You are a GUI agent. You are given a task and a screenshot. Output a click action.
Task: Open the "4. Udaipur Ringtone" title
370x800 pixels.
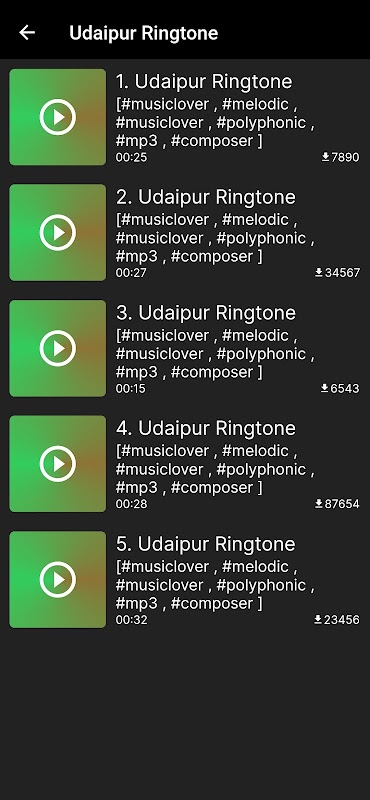[206, 428]
